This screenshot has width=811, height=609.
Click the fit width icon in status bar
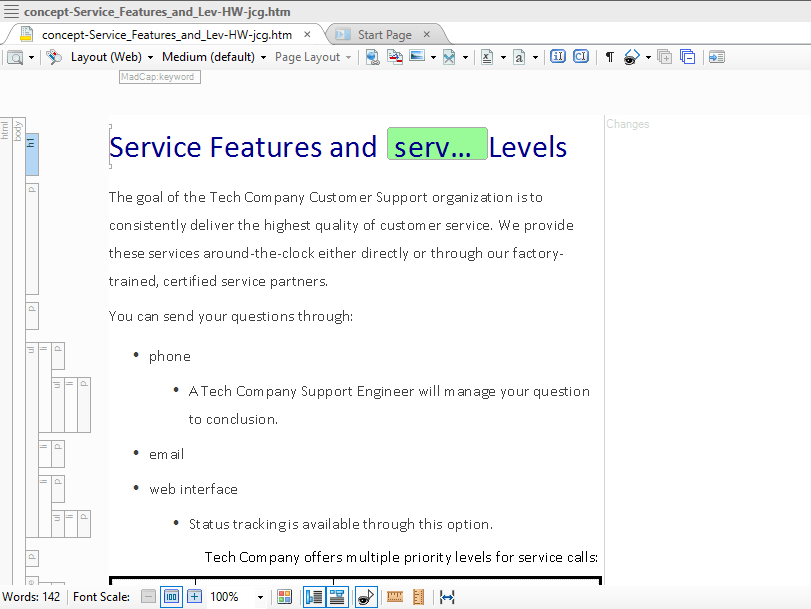pos(447,597)
